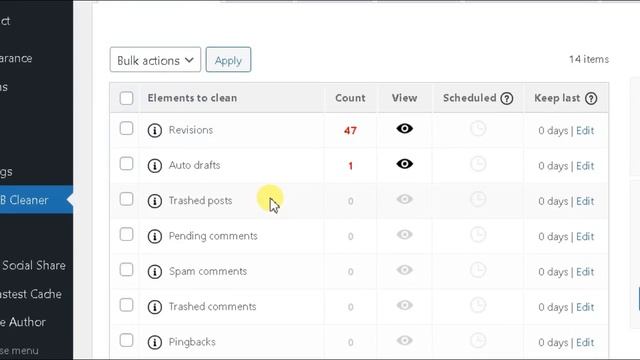
Task: Click the Apply button
Action: point(228,60)
